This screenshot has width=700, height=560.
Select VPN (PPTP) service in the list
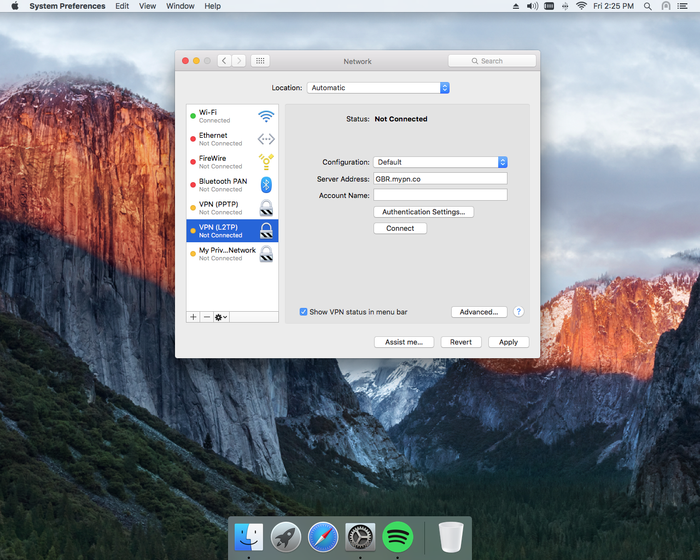coord(232,208)
